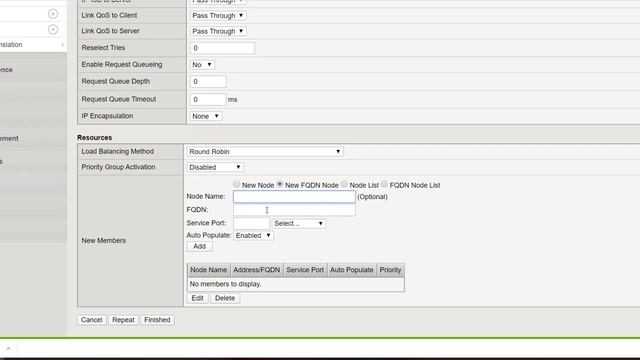640x360 pixels.
Task: Click the Edit member button
Action: [198, 298]
